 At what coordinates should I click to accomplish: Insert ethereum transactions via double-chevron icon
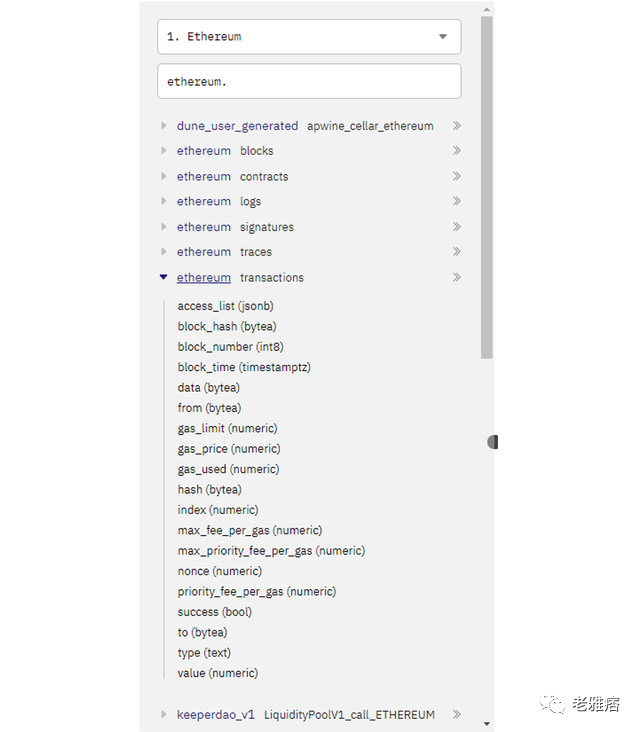tap(457, 277)
